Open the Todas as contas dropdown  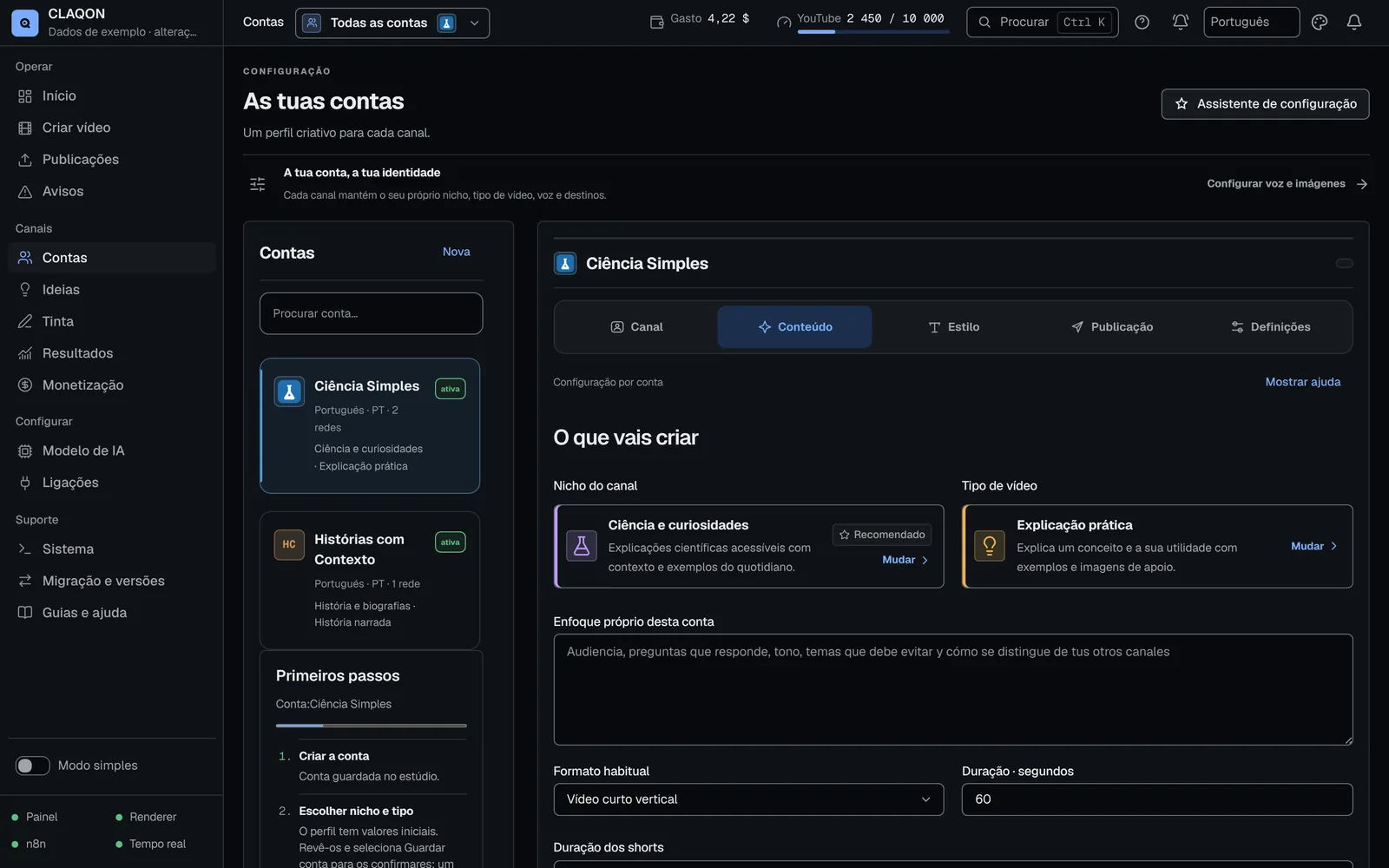392,23
